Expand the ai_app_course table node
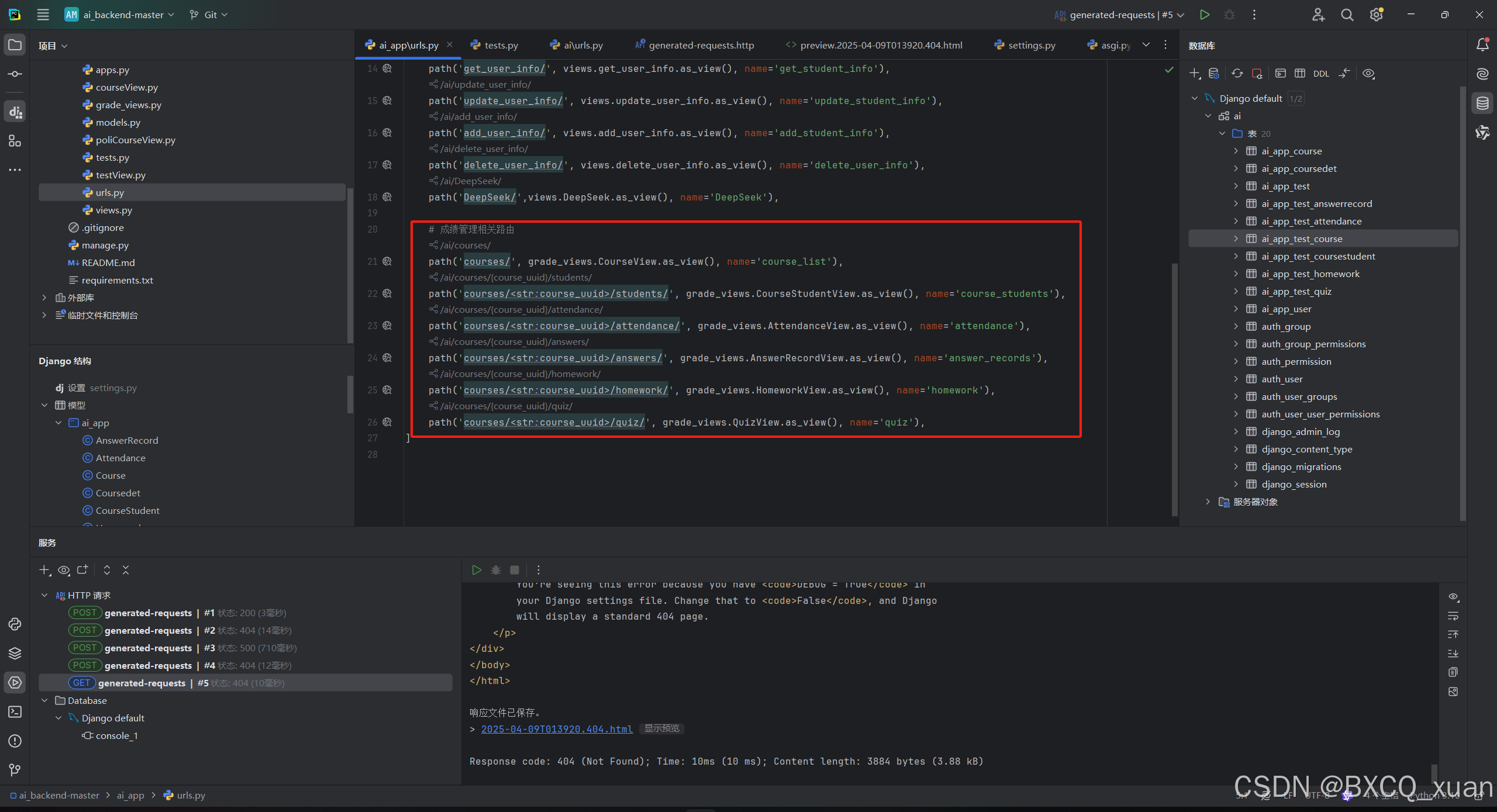This screenshot has height=812, width=1497. tap(1236, 151)
